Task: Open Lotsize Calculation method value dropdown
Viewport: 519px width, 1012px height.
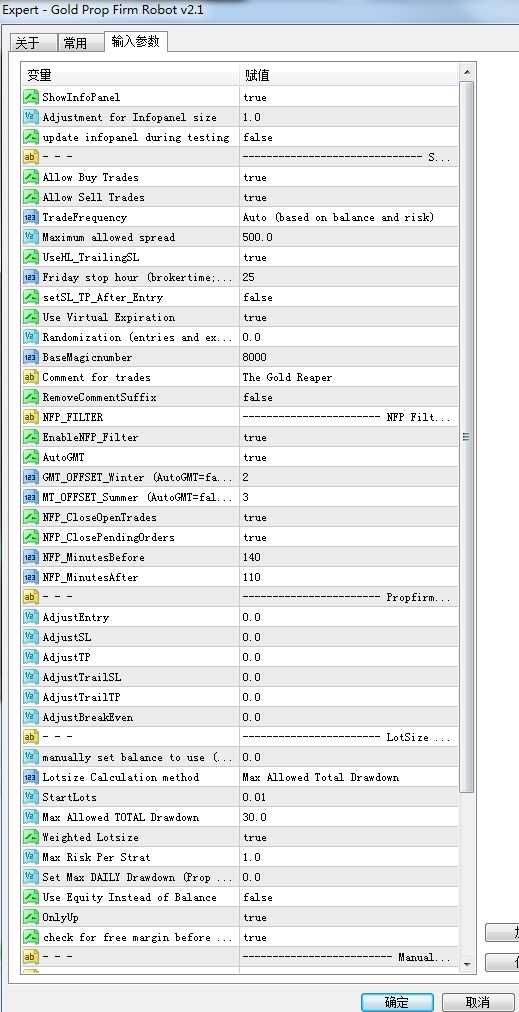Action: point(349,778)
